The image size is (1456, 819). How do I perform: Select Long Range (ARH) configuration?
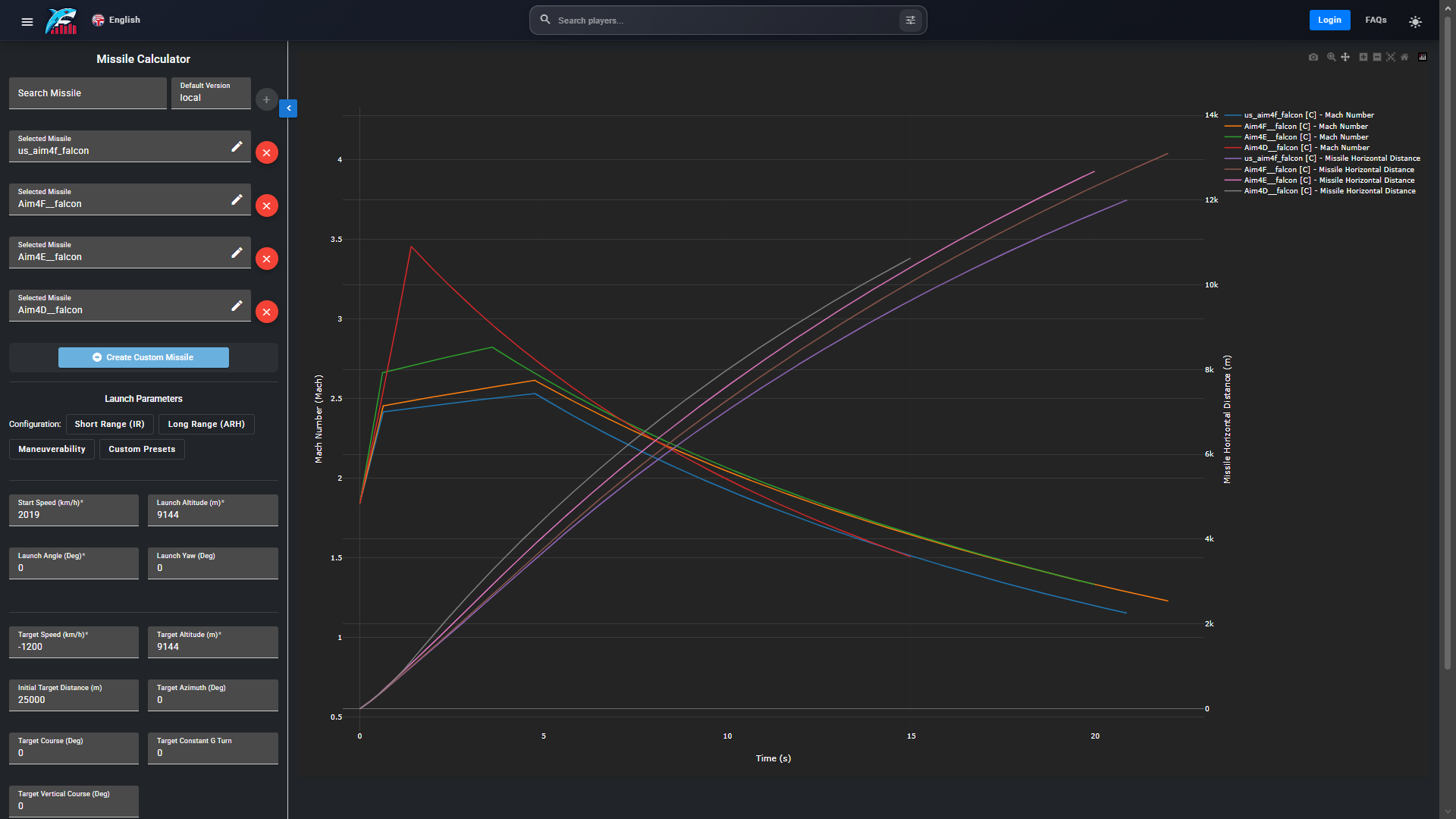pyautogui.click(x=206, y=424)
